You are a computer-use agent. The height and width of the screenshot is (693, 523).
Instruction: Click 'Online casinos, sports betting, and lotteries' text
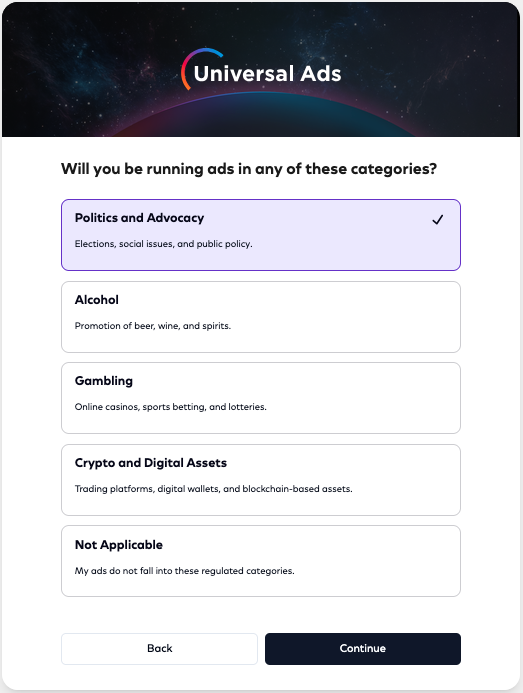point(171,407)
